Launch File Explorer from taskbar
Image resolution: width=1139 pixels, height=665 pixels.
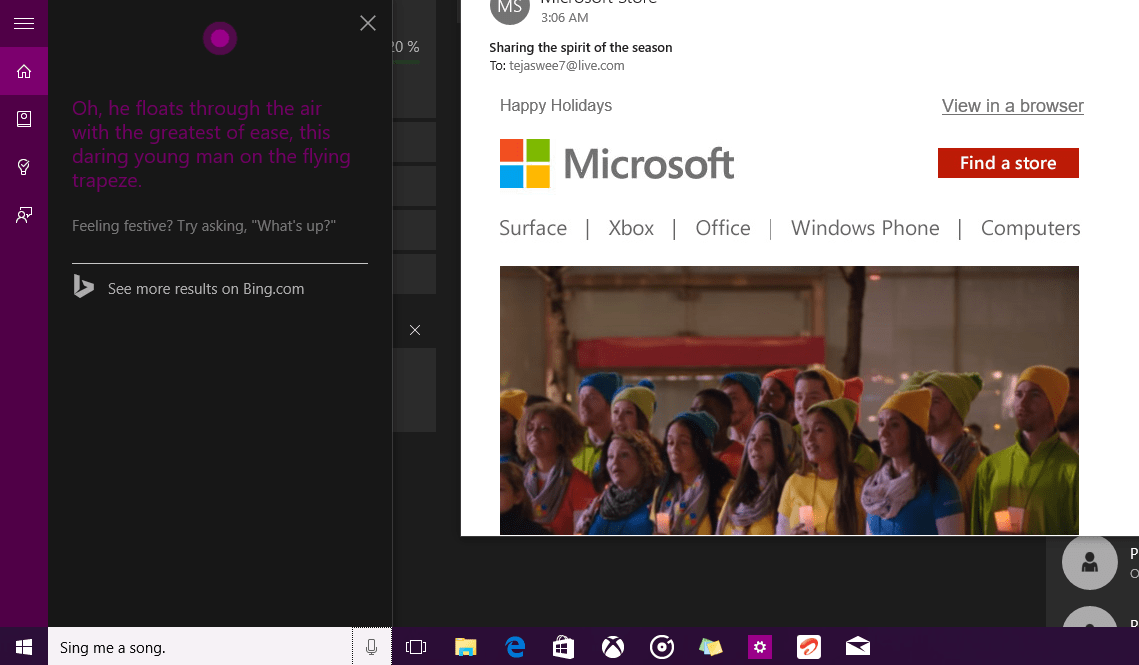tap(466, 647)
